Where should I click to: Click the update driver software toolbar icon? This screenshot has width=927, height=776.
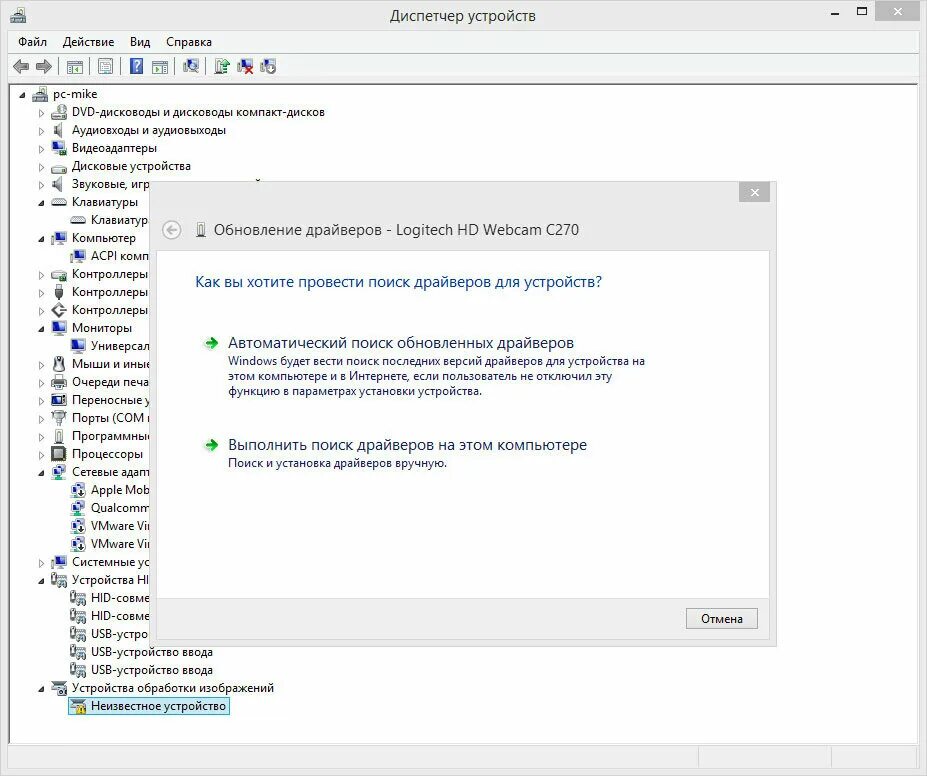click(222, 66)
